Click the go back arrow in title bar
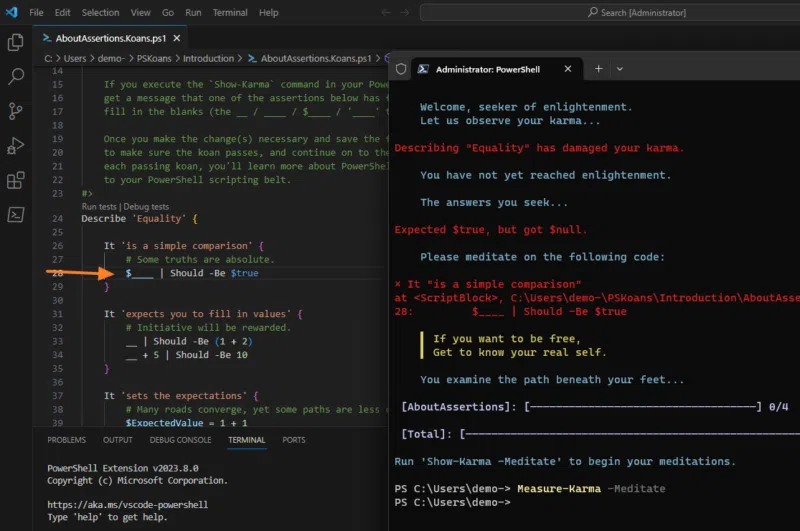 pos(386,12)
